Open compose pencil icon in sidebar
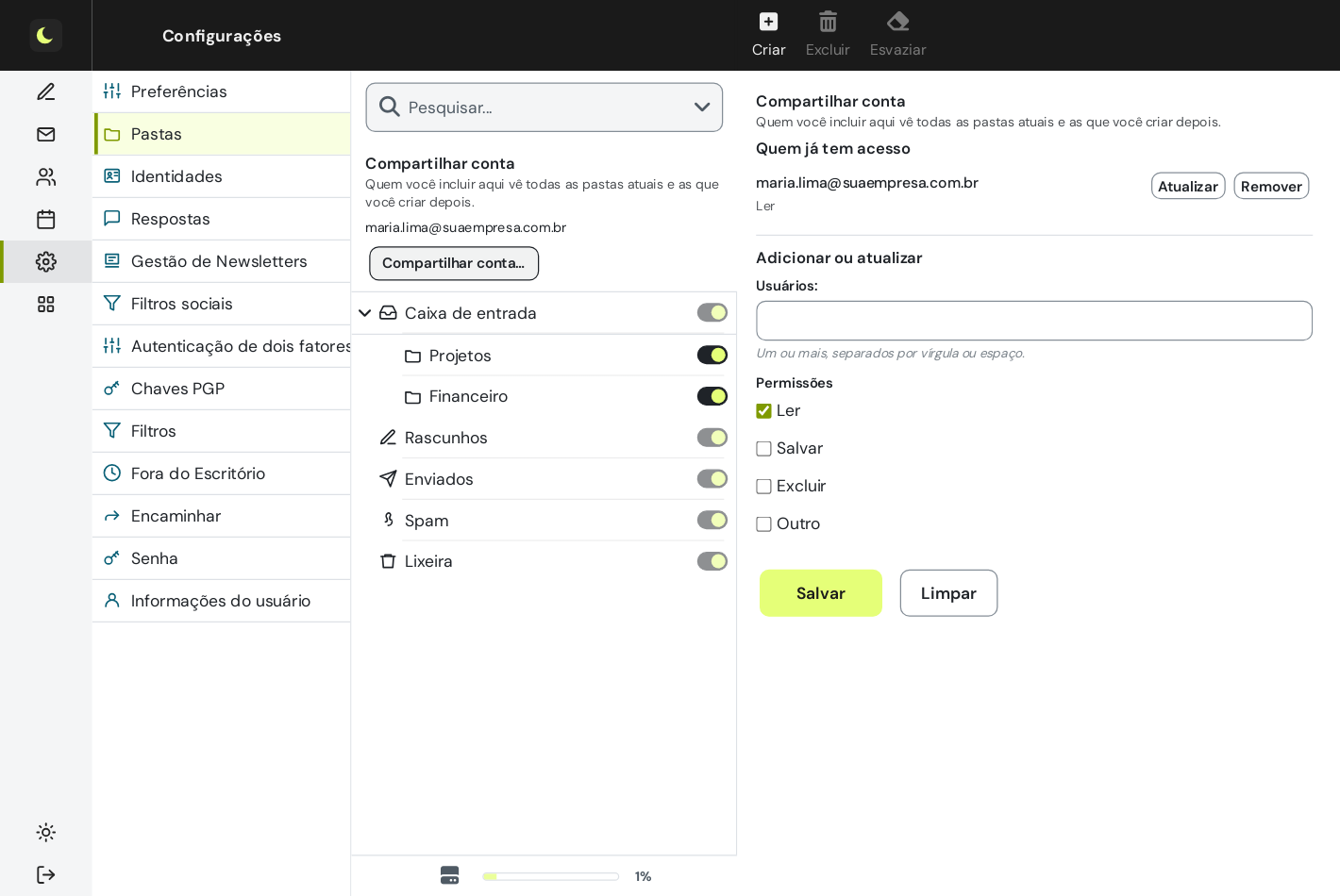Screen dimensions: 1340x896 pyautogui.click(x=45, y=91)
